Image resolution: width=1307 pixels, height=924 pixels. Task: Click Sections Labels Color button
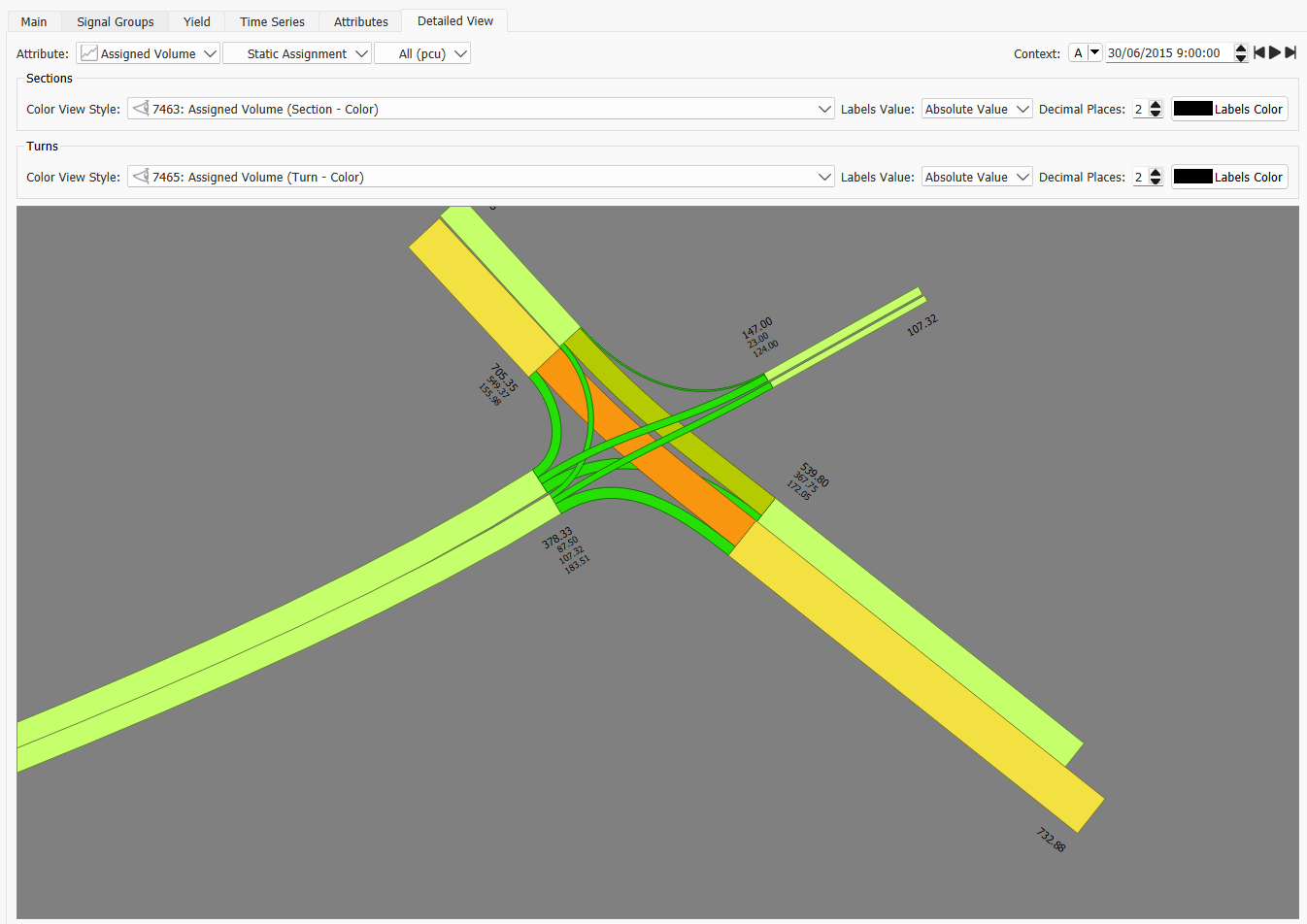click(1229, 109)
